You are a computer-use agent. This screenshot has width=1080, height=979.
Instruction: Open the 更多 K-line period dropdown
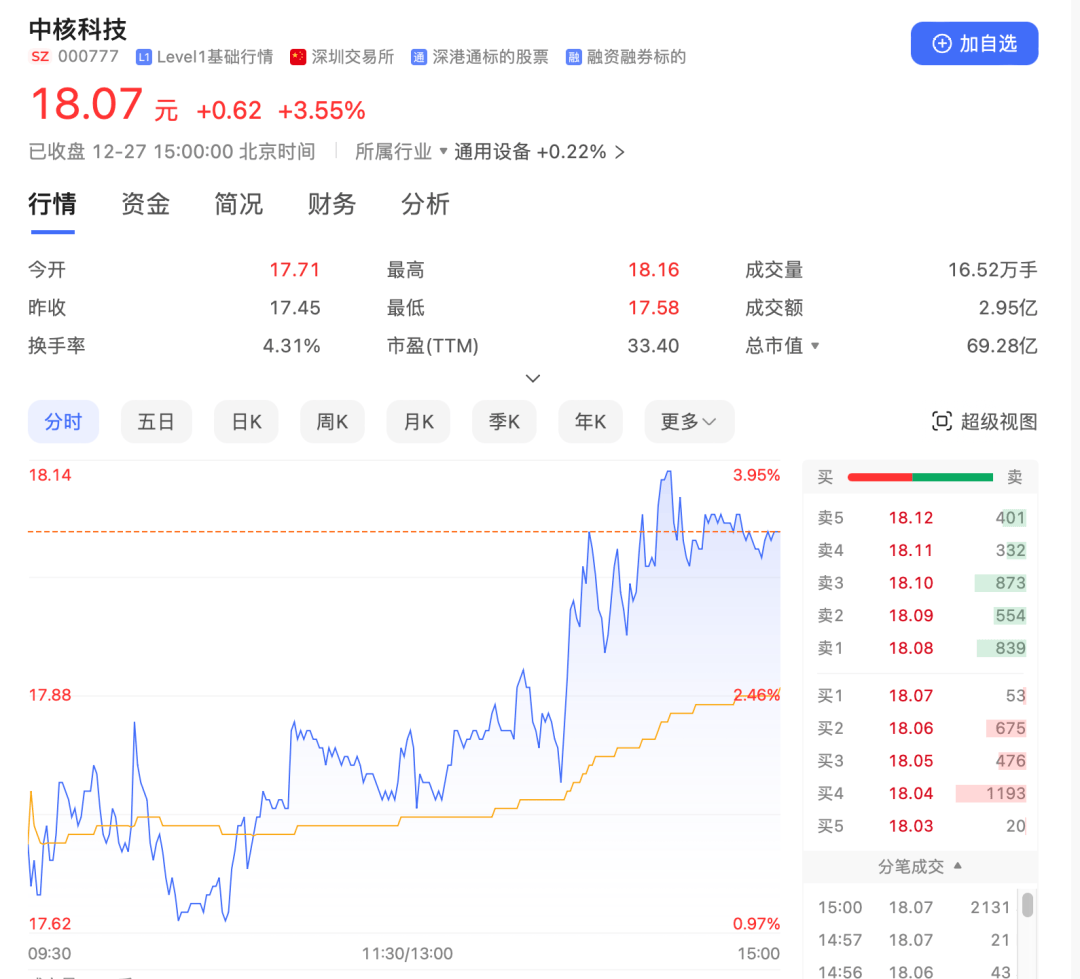(x=689, y=421)
